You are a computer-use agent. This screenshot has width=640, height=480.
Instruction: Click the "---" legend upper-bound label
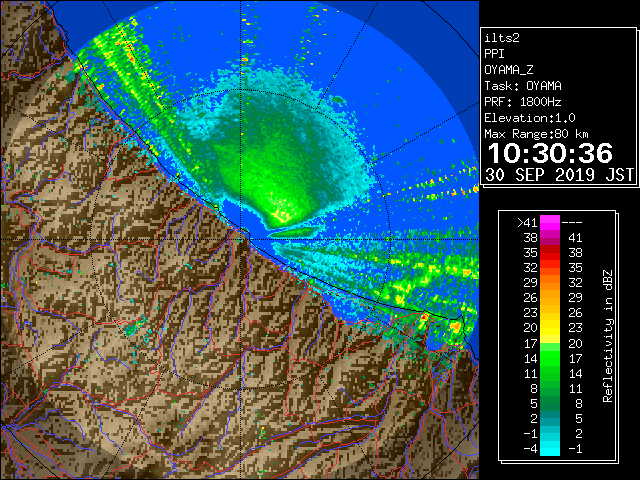point(572,223)
